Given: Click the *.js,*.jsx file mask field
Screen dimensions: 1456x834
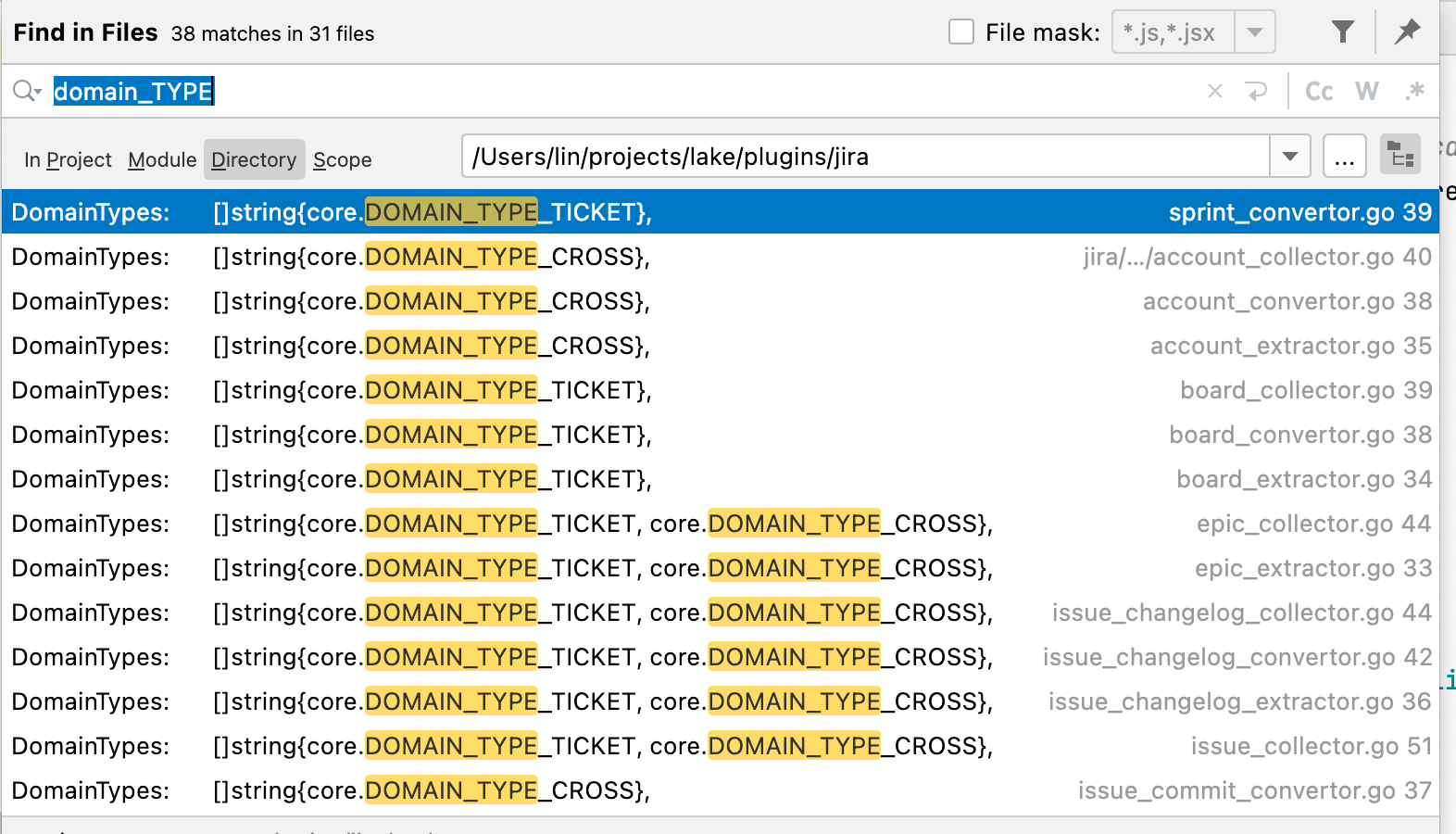Looking at the screenshot, I should click(x=1173, y=32).
